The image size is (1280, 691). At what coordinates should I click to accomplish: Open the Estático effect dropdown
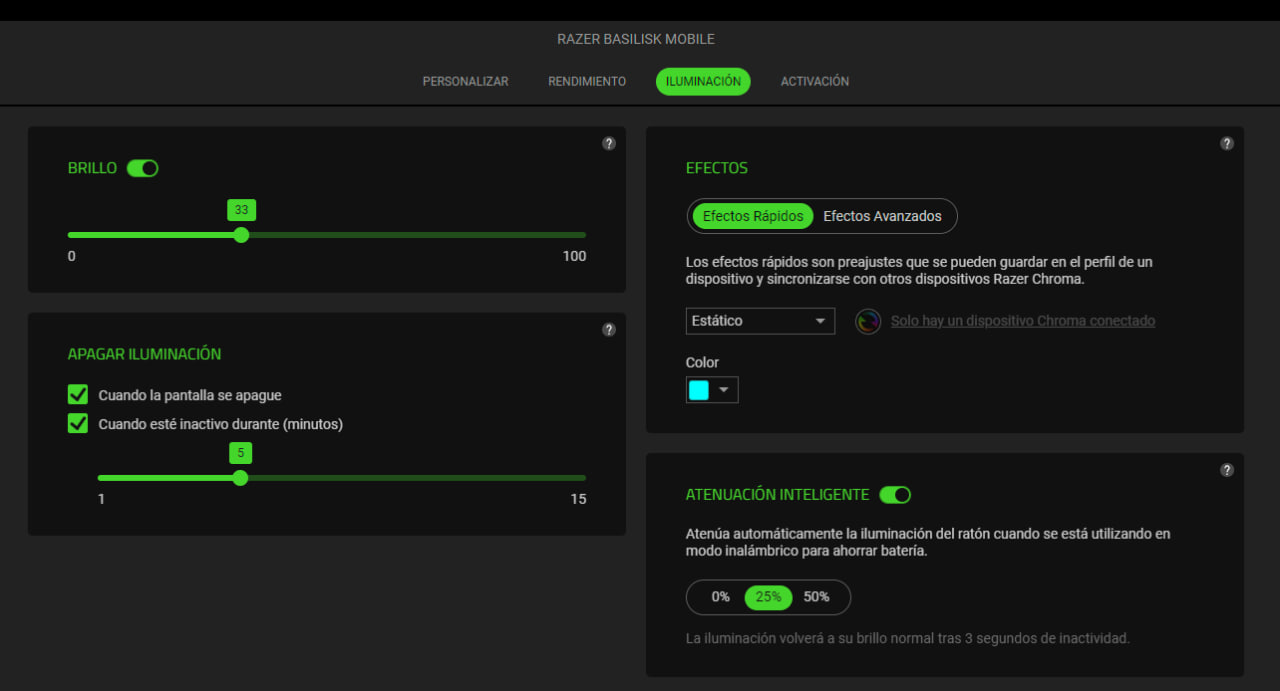[x=760, y=321]
